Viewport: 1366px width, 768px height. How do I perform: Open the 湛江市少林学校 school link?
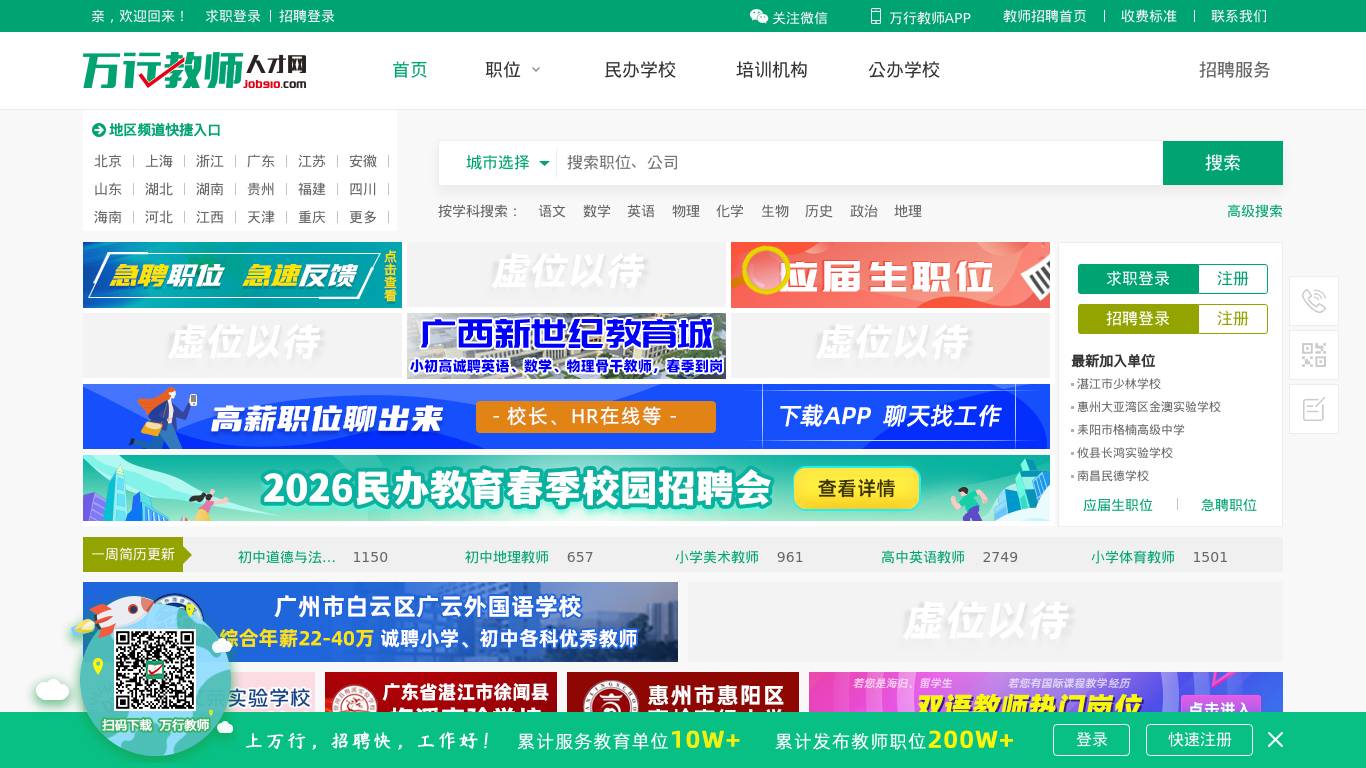click(x=1119, y=384)
